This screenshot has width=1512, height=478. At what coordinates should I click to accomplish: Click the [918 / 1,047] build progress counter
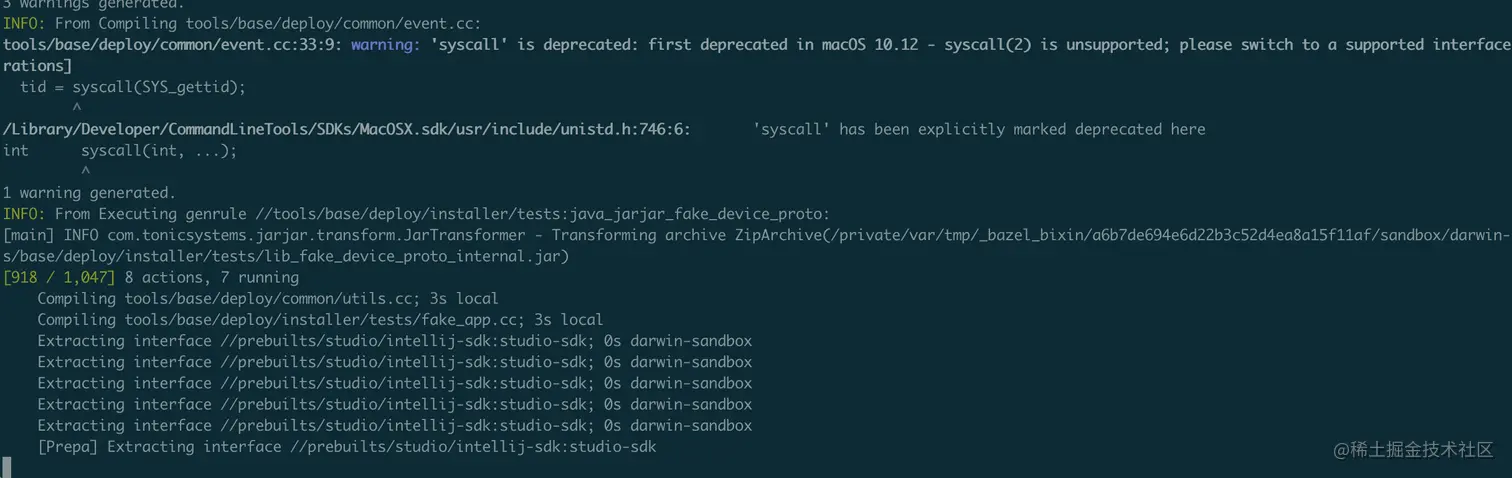point(59,278)
